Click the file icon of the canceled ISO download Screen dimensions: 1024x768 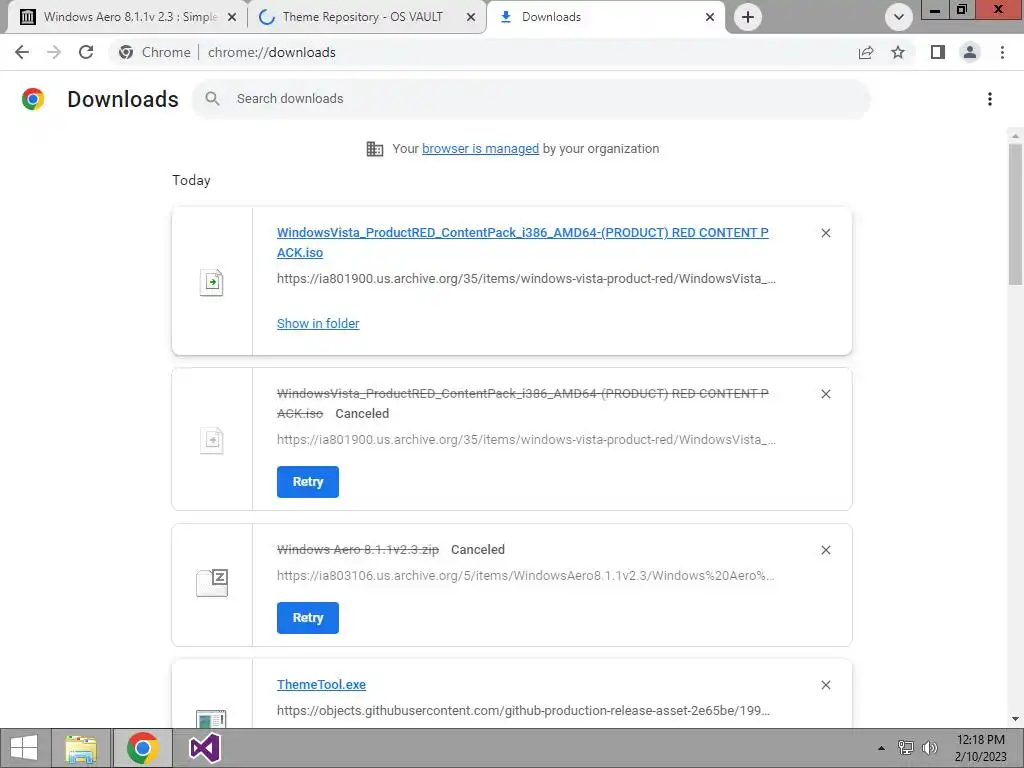212,440
